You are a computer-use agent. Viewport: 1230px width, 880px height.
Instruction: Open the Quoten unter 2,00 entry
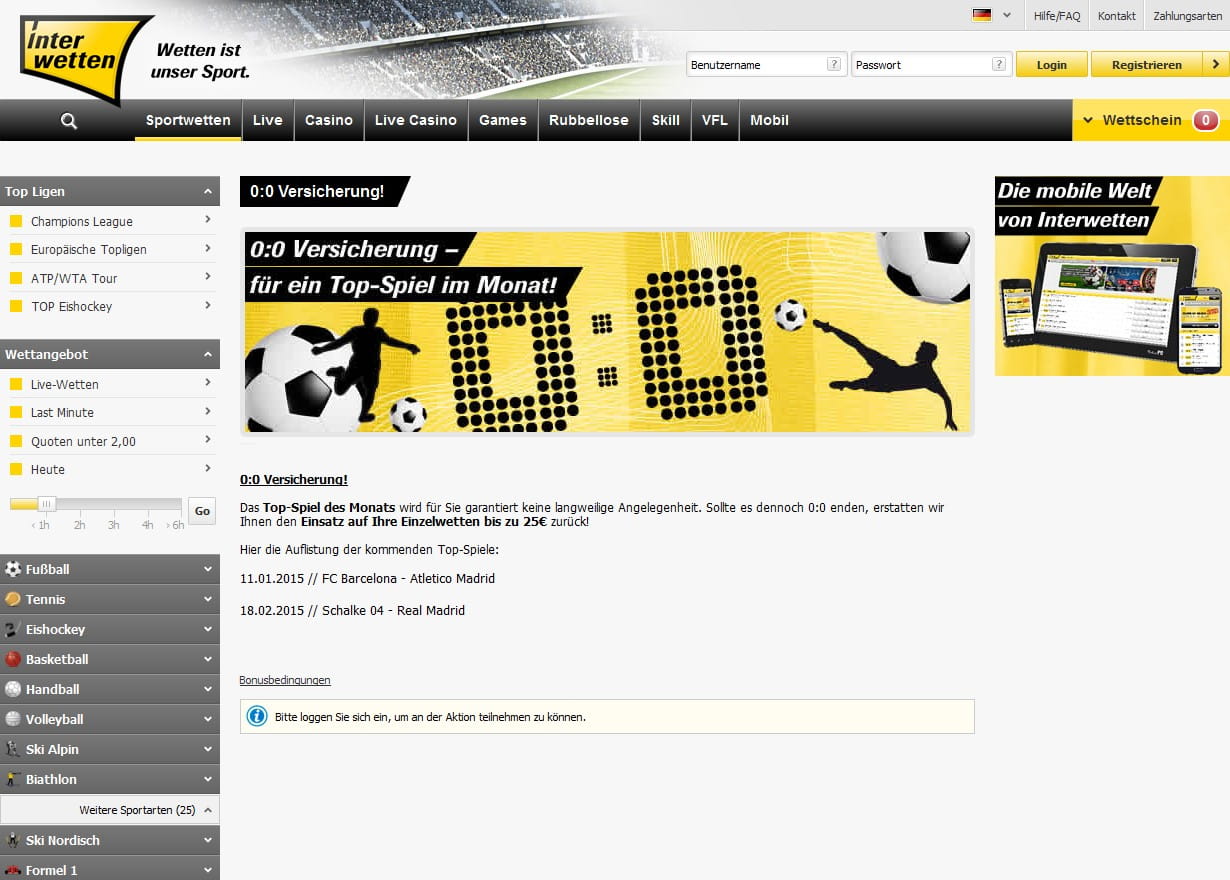(x=110, y=441)
